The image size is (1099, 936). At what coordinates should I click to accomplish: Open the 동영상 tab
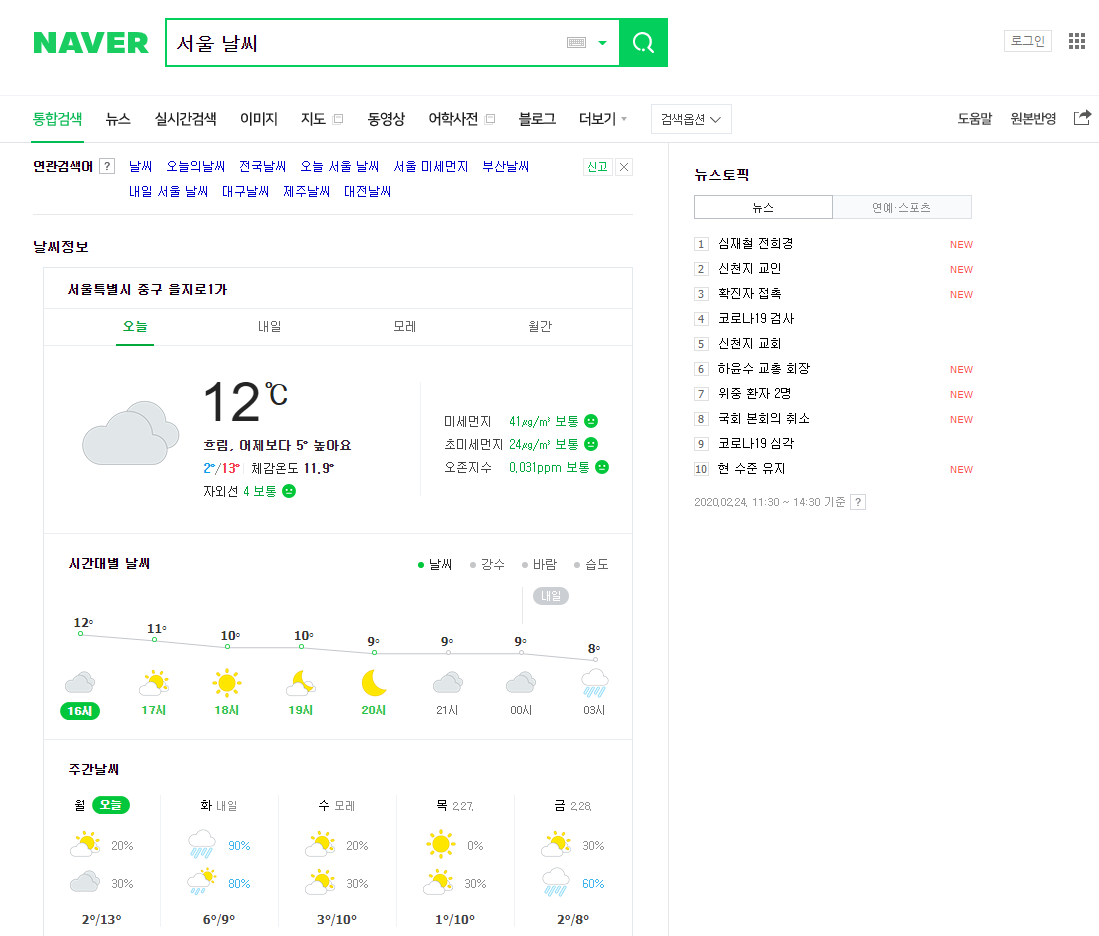[x=386, y=118]
